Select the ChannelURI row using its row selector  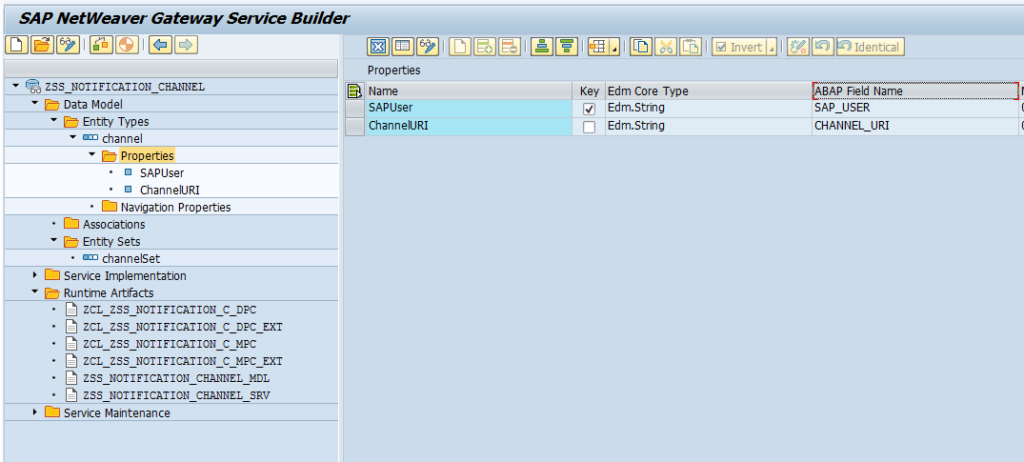pos(355,126)
